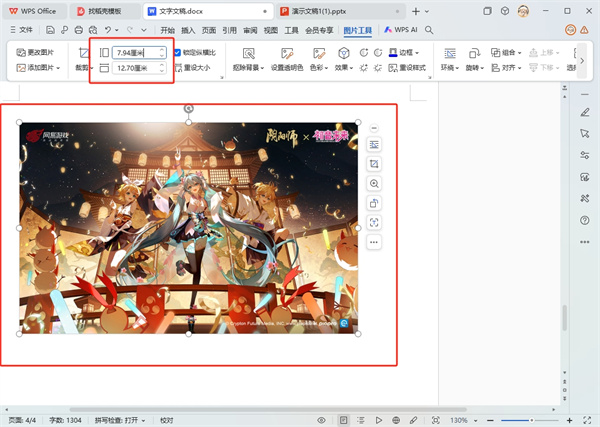Click the 抠除背景 remove background icon

click(249, 53)
